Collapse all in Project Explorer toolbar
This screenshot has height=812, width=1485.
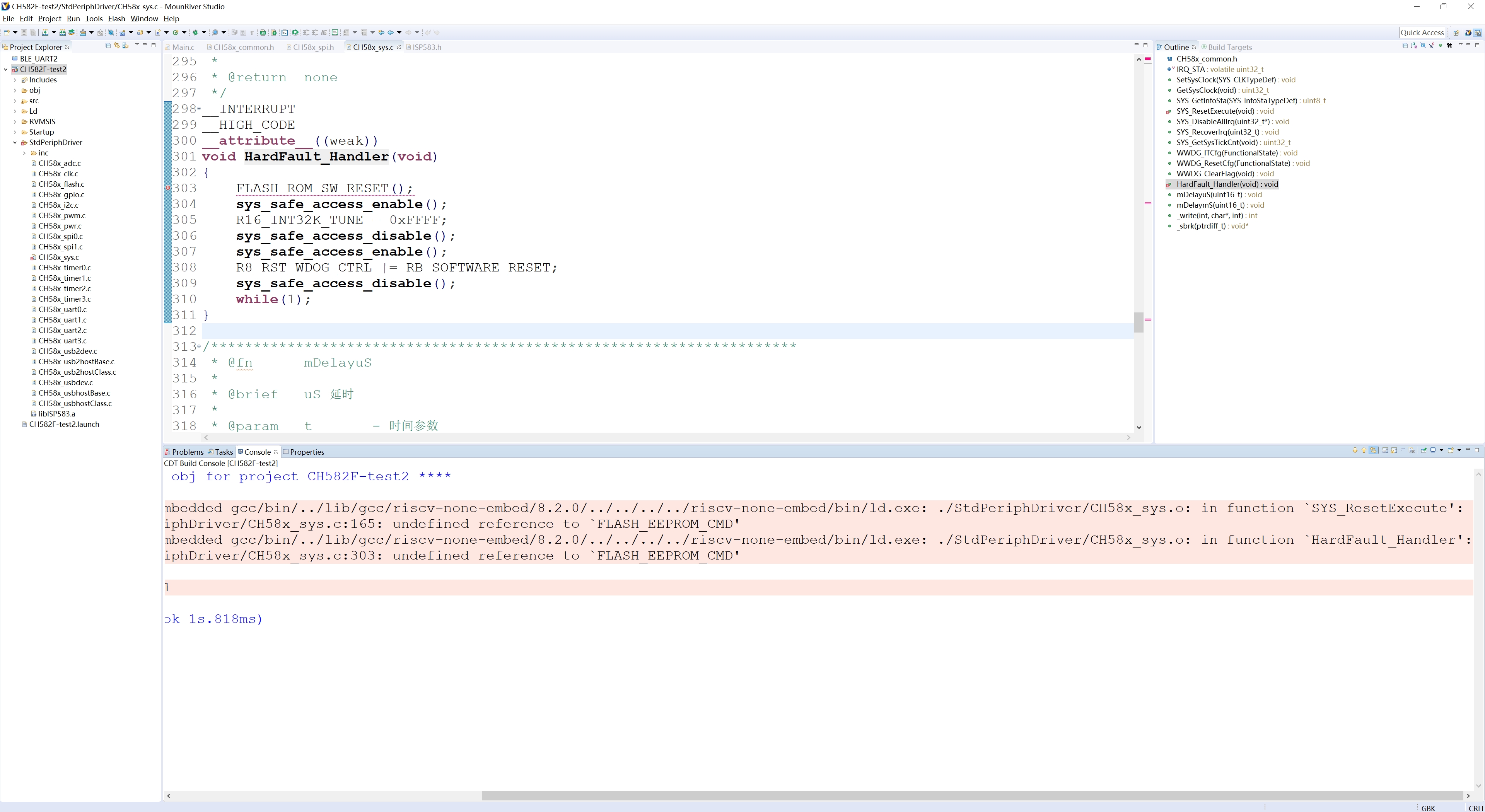pos(108,46)
